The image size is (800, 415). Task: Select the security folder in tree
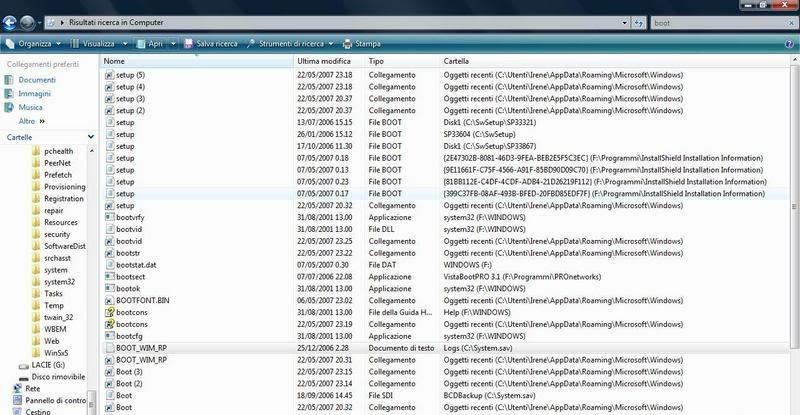point(51,234)
